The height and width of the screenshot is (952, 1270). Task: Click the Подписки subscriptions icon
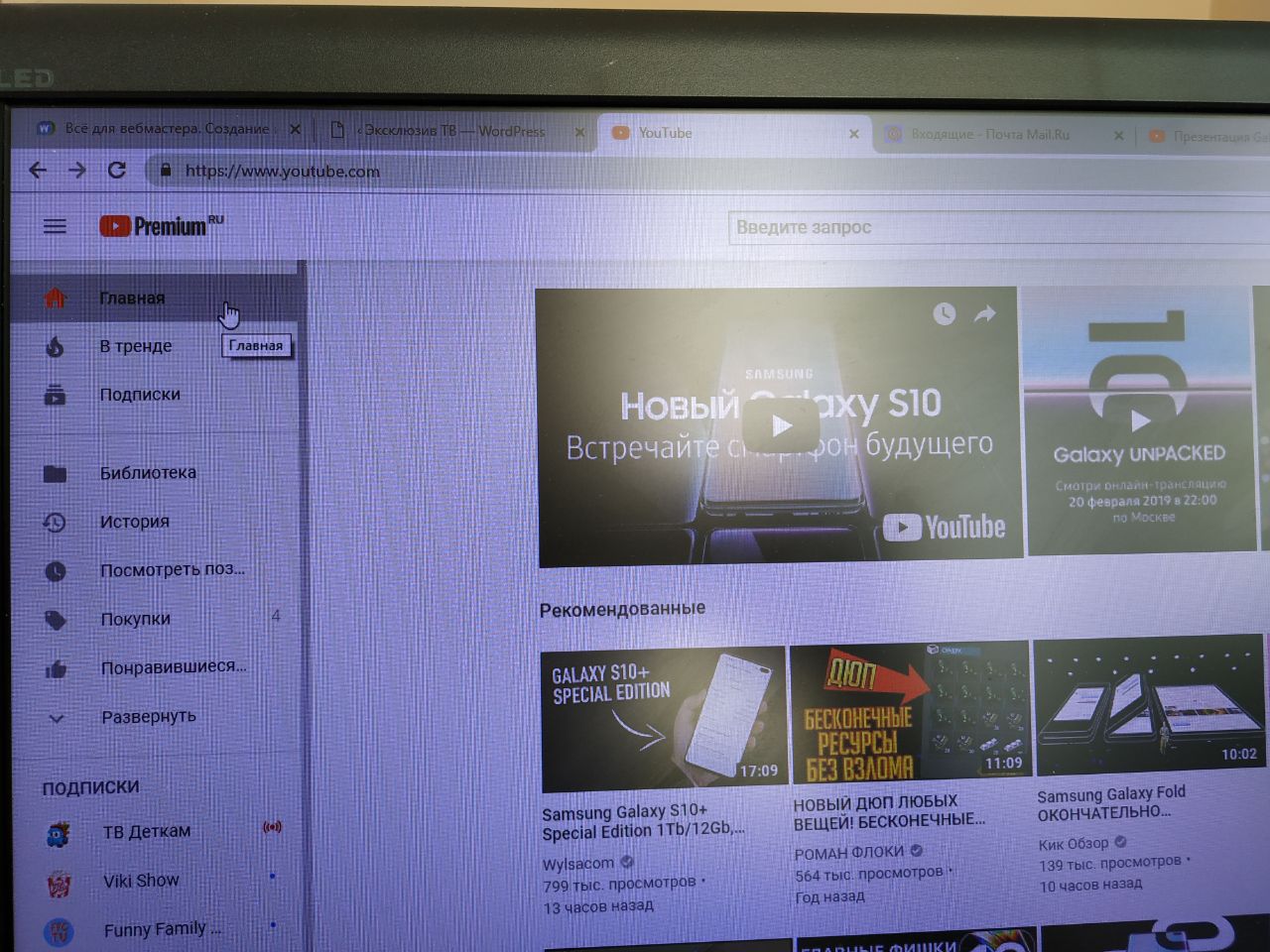[55, 395]
